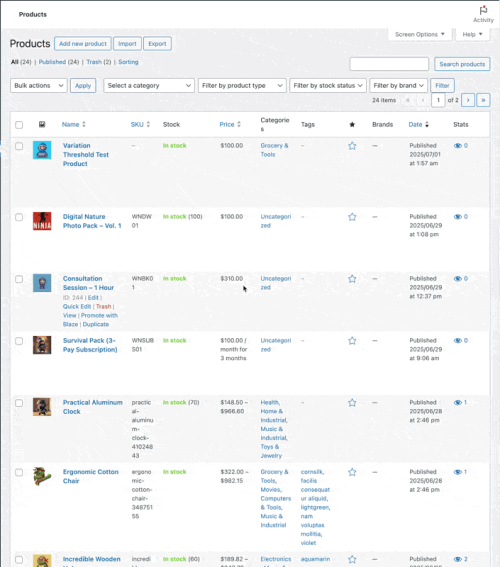Open Digital Nature Photo Pack NINJA thumbnail

42,221
